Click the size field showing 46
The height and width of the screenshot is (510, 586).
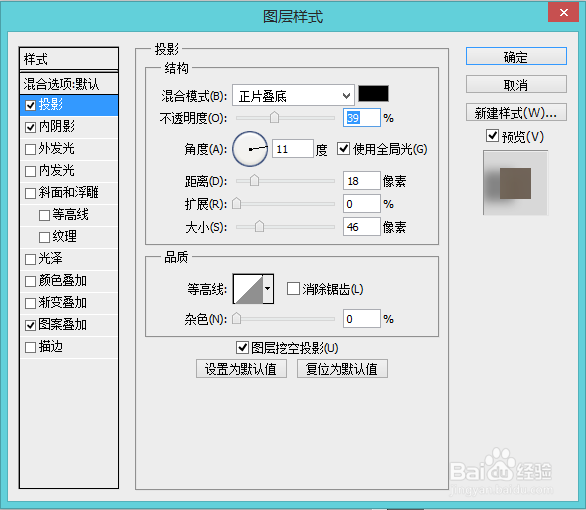pos(362,227)
